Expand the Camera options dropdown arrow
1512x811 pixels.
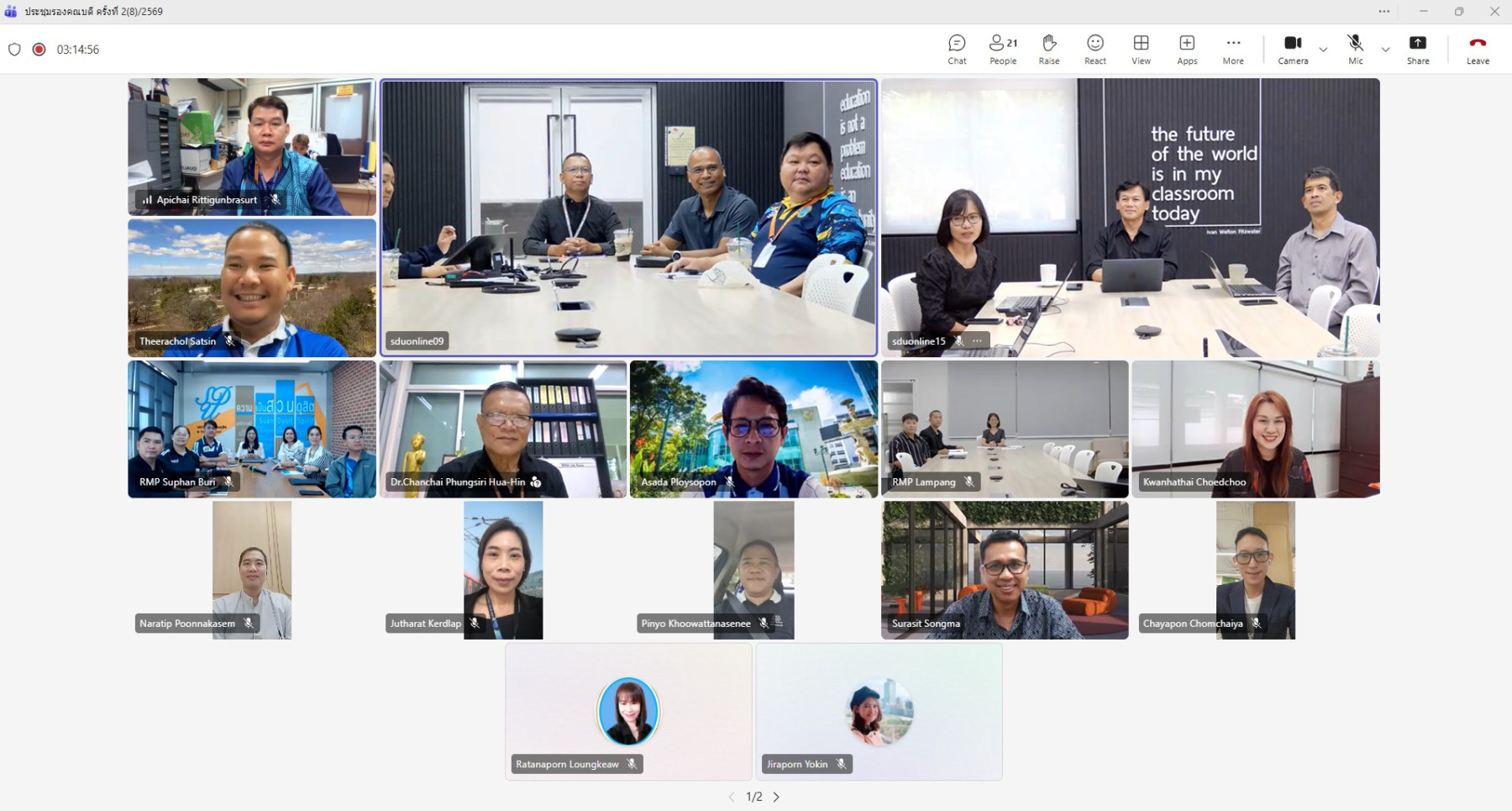pyautogui.click(x=1323, y=50)
